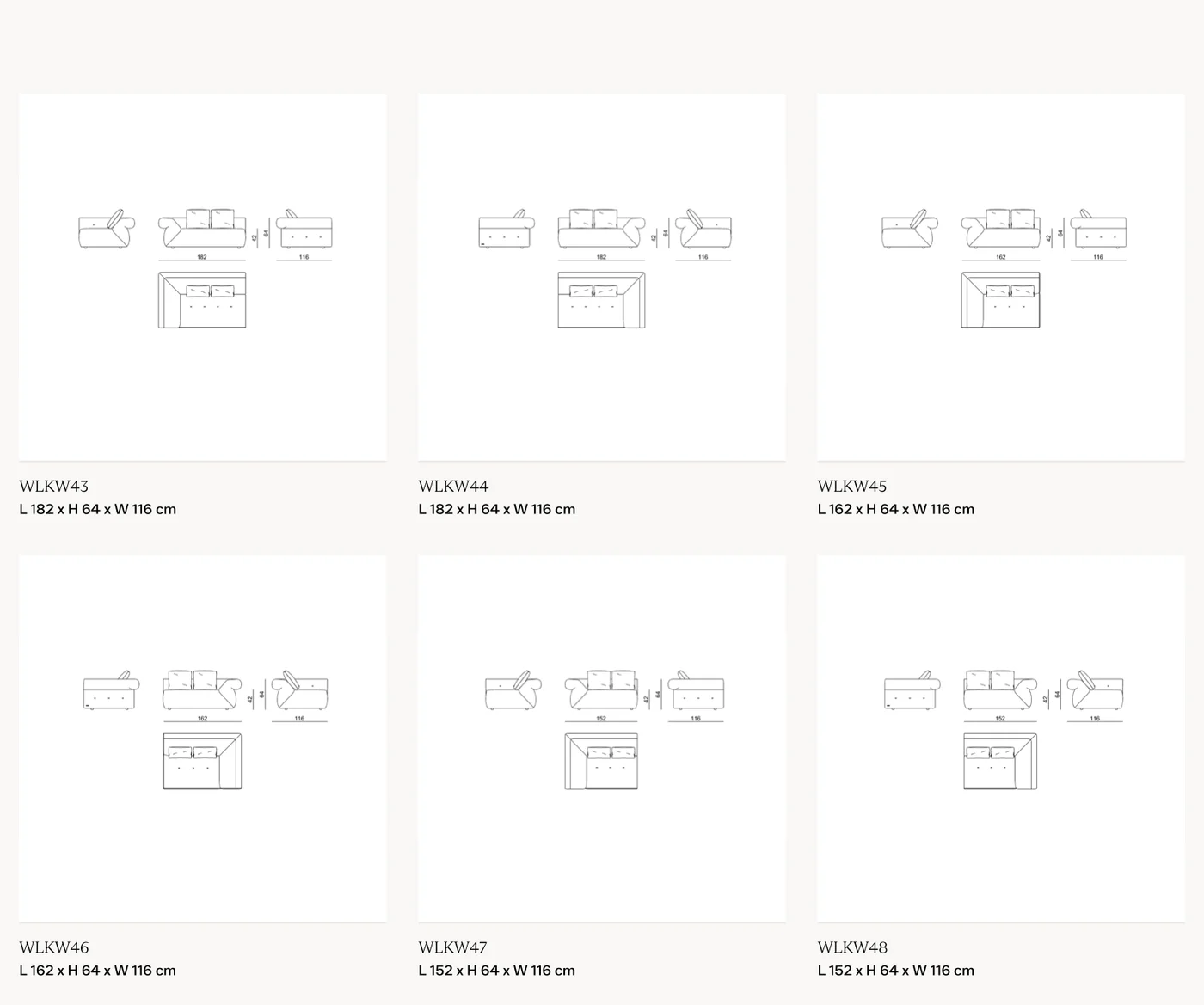Select the WLKW47 drawing thumbnail

[x=602, y=738]
